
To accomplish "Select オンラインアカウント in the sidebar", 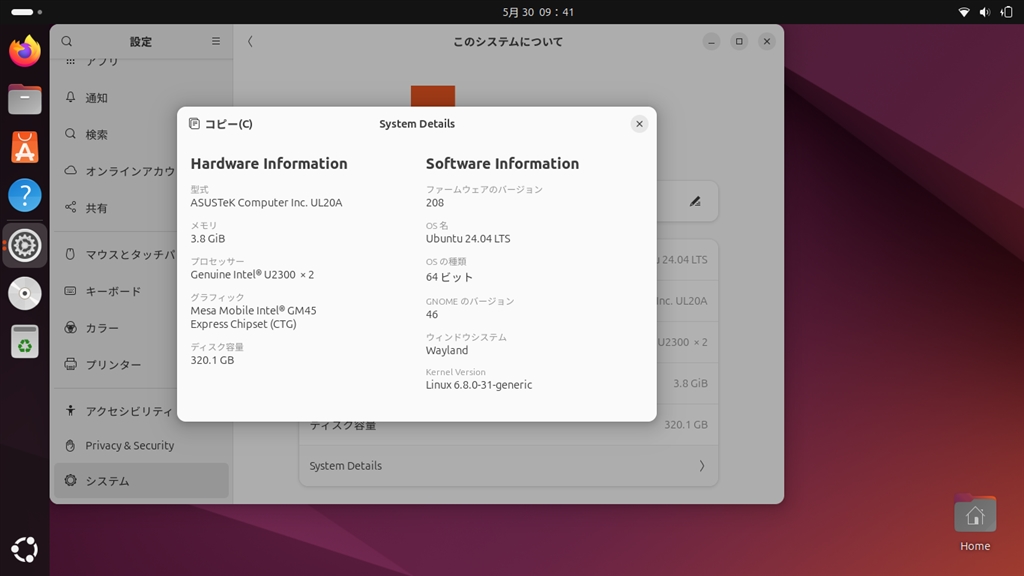I will (141, 171).
